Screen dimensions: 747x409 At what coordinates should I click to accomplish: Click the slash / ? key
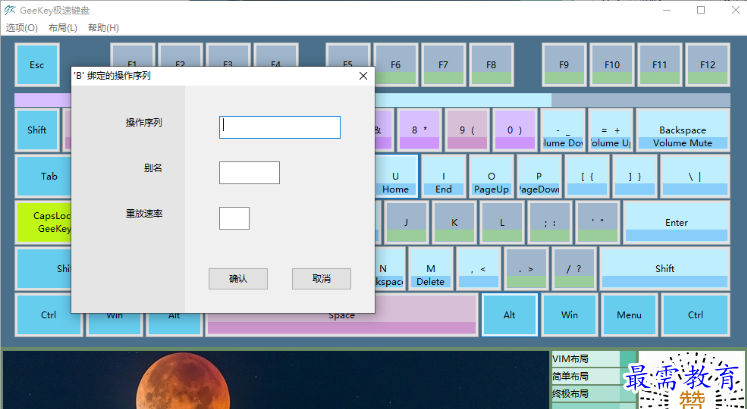(574, 269)
